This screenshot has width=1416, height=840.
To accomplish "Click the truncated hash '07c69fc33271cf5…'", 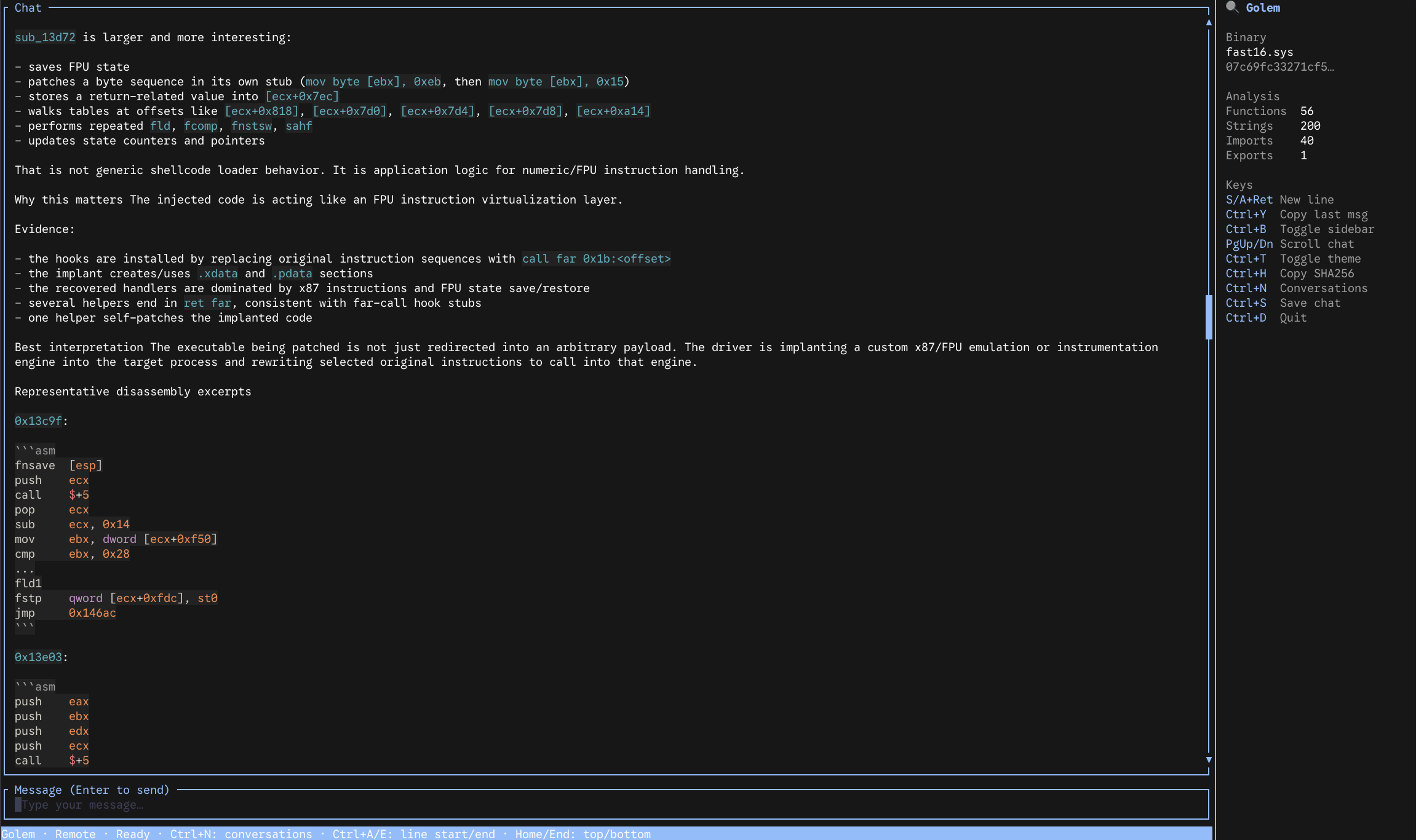I will (x=1279, y=67).
